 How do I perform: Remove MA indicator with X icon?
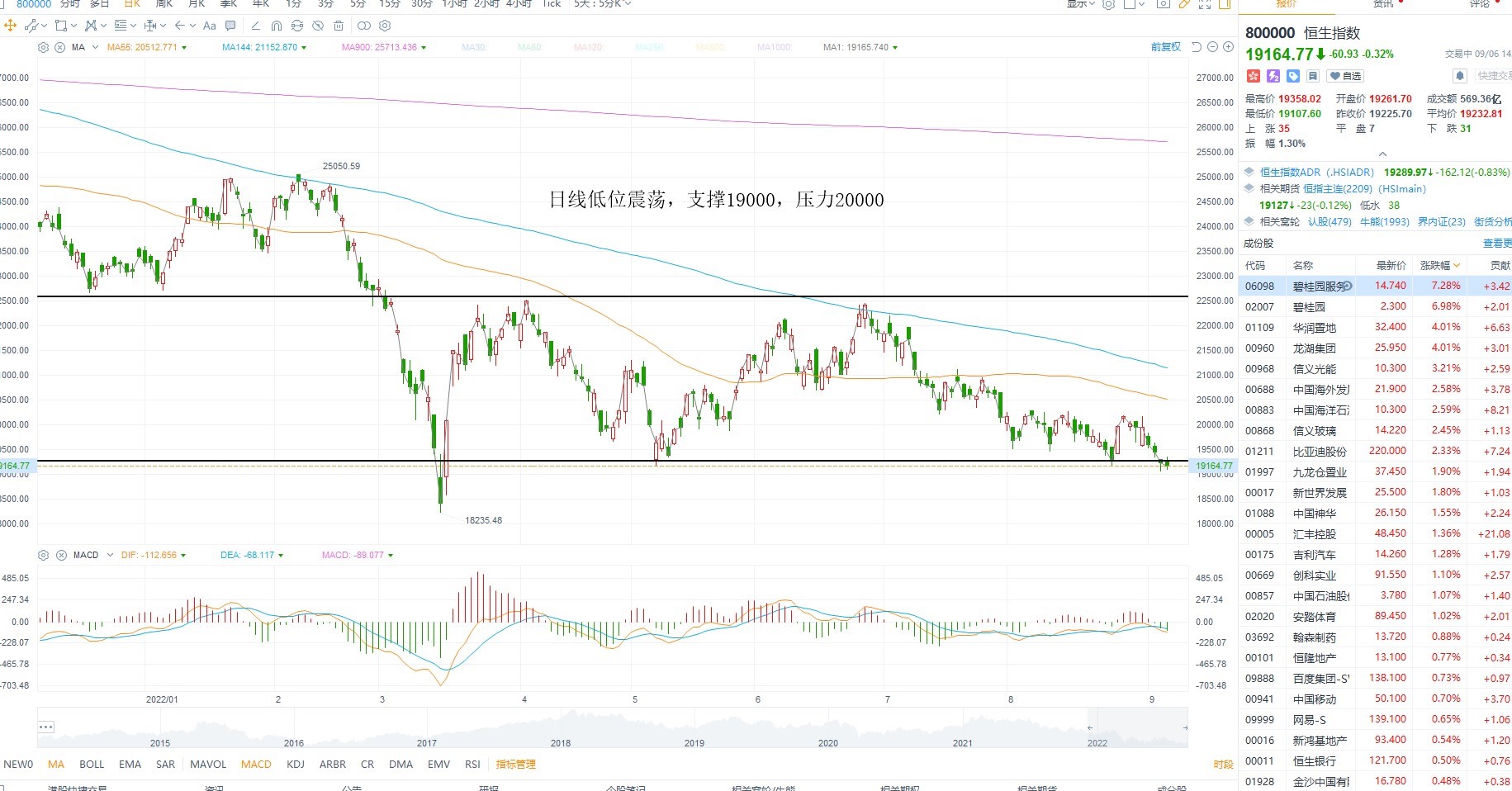(x=59, y=47)
